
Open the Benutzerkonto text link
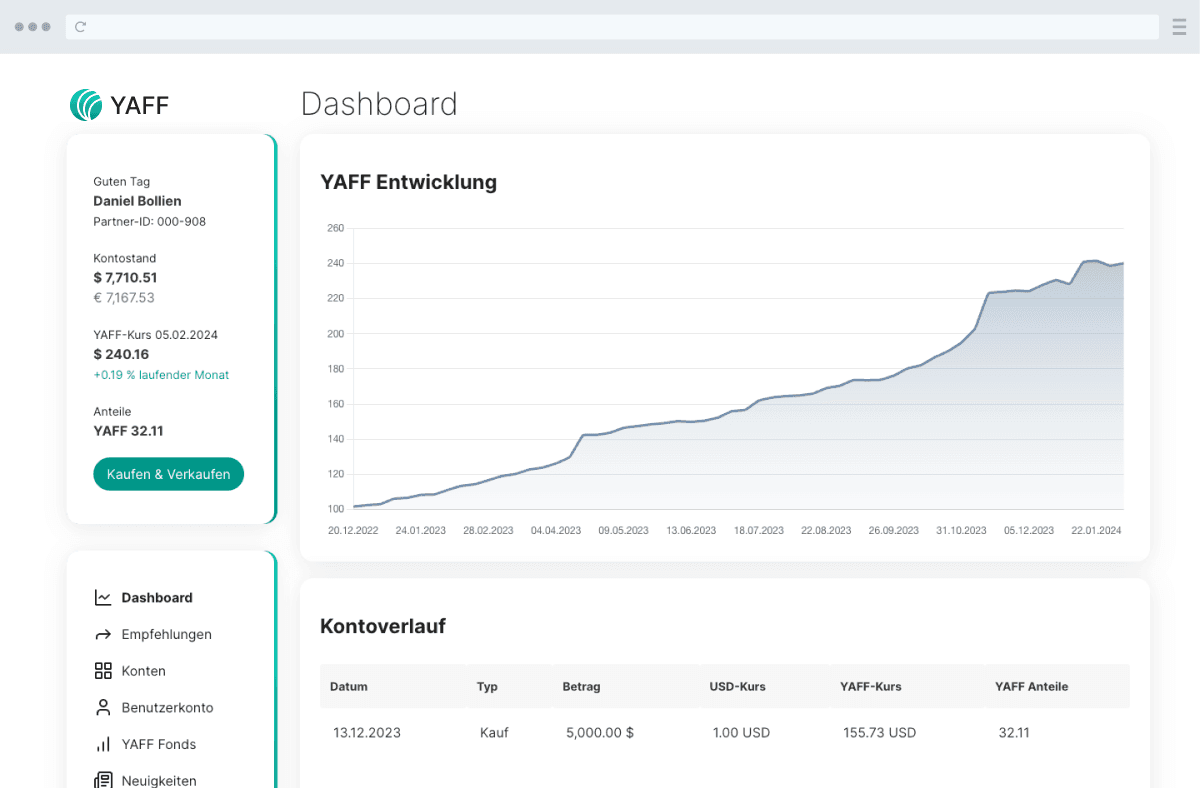(x=167, y=708)
